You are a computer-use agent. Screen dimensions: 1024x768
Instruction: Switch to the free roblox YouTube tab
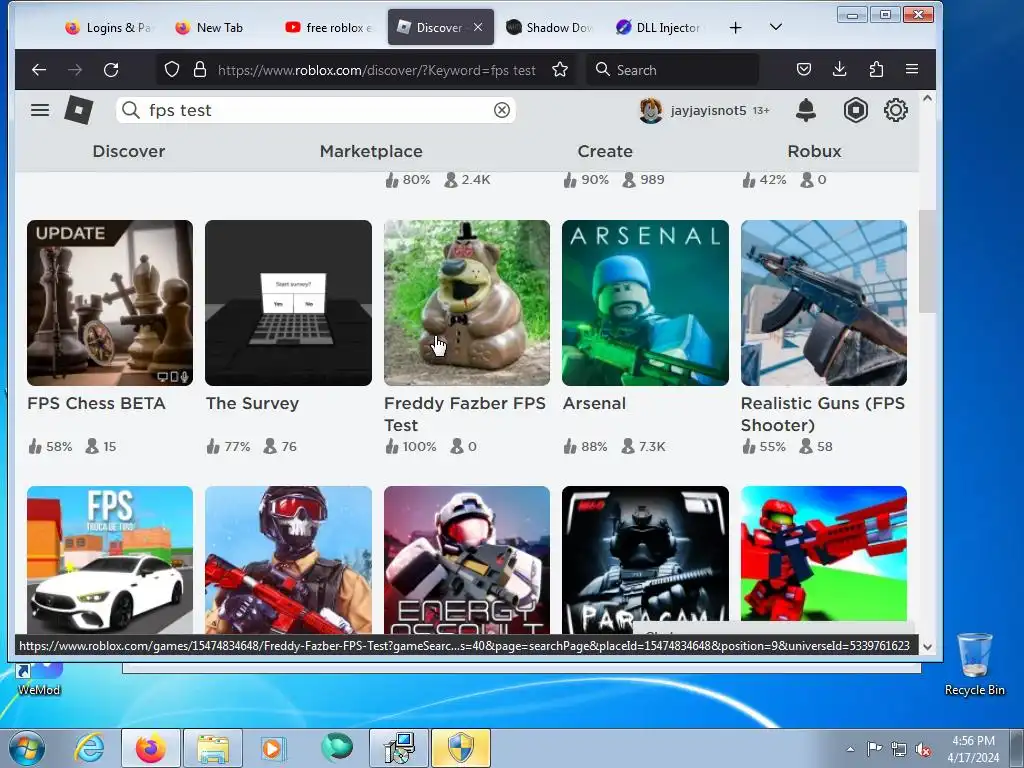click(x=329, y=27)
